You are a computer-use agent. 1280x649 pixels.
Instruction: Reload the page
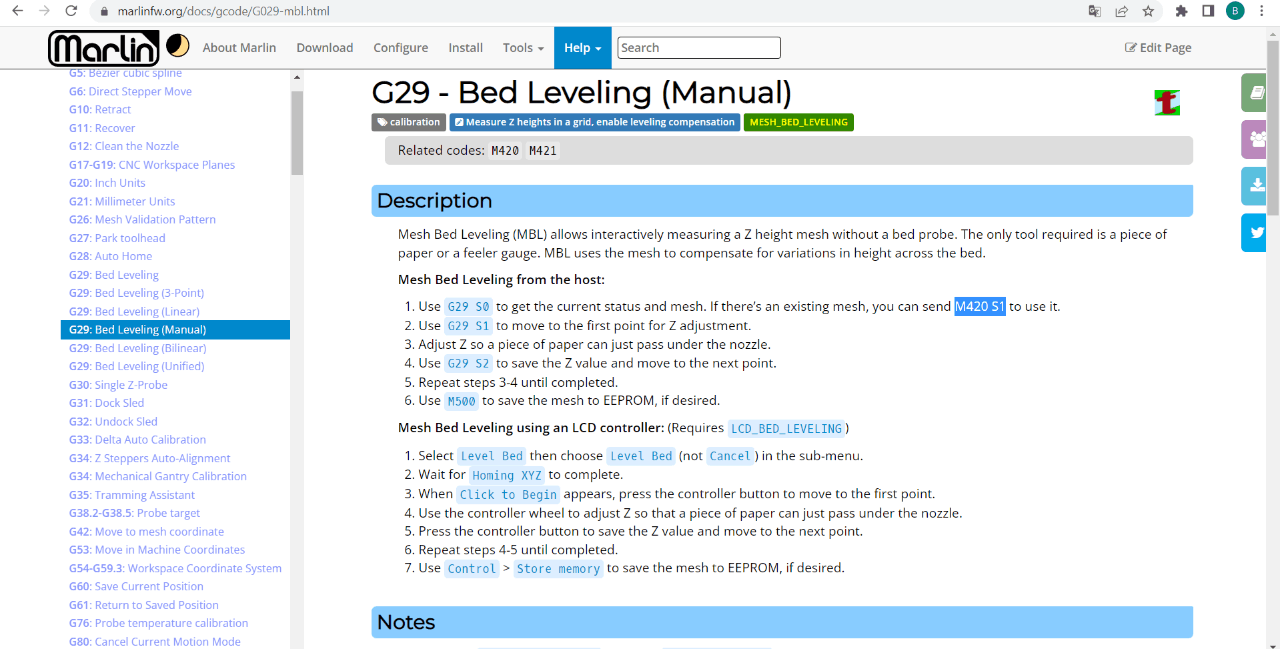[71, 12]
